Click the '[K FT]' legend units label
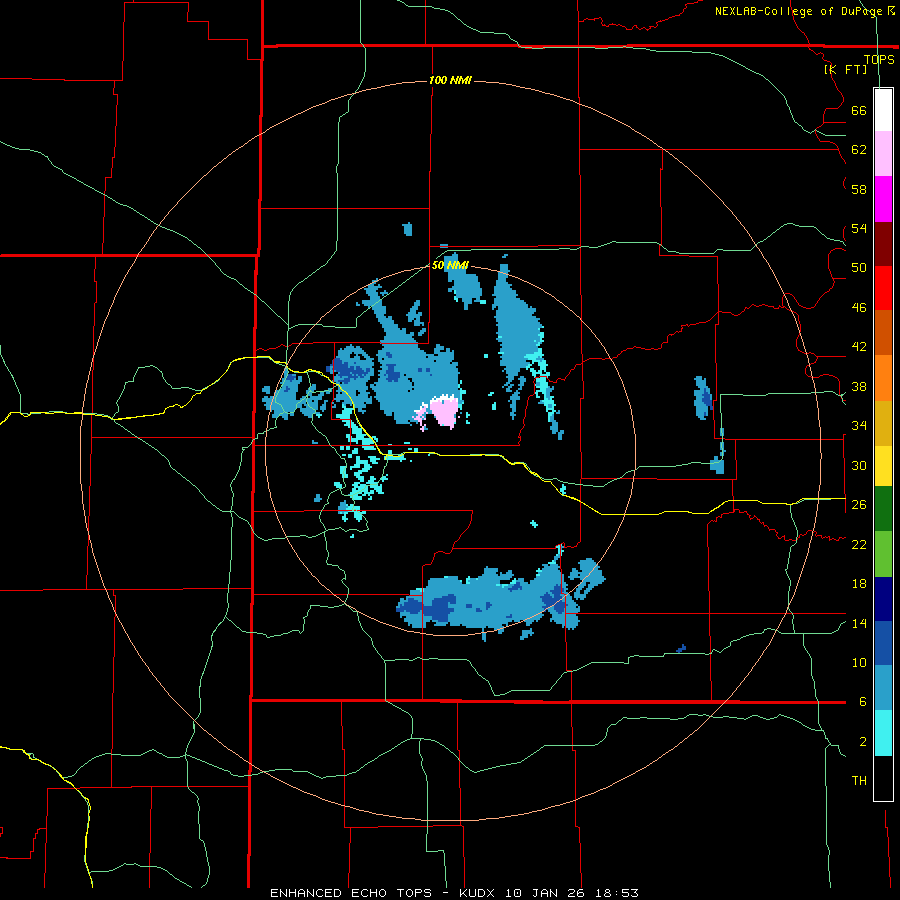This screenshot has height=900, width=900. [845, 69]
